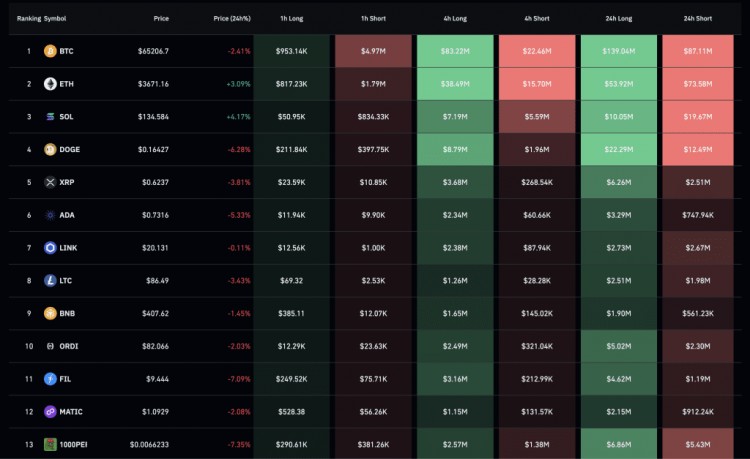Viewport: 750px width, 459px height.
Task: Click the 1000PEI coin icon
Action: coord(50,444)
